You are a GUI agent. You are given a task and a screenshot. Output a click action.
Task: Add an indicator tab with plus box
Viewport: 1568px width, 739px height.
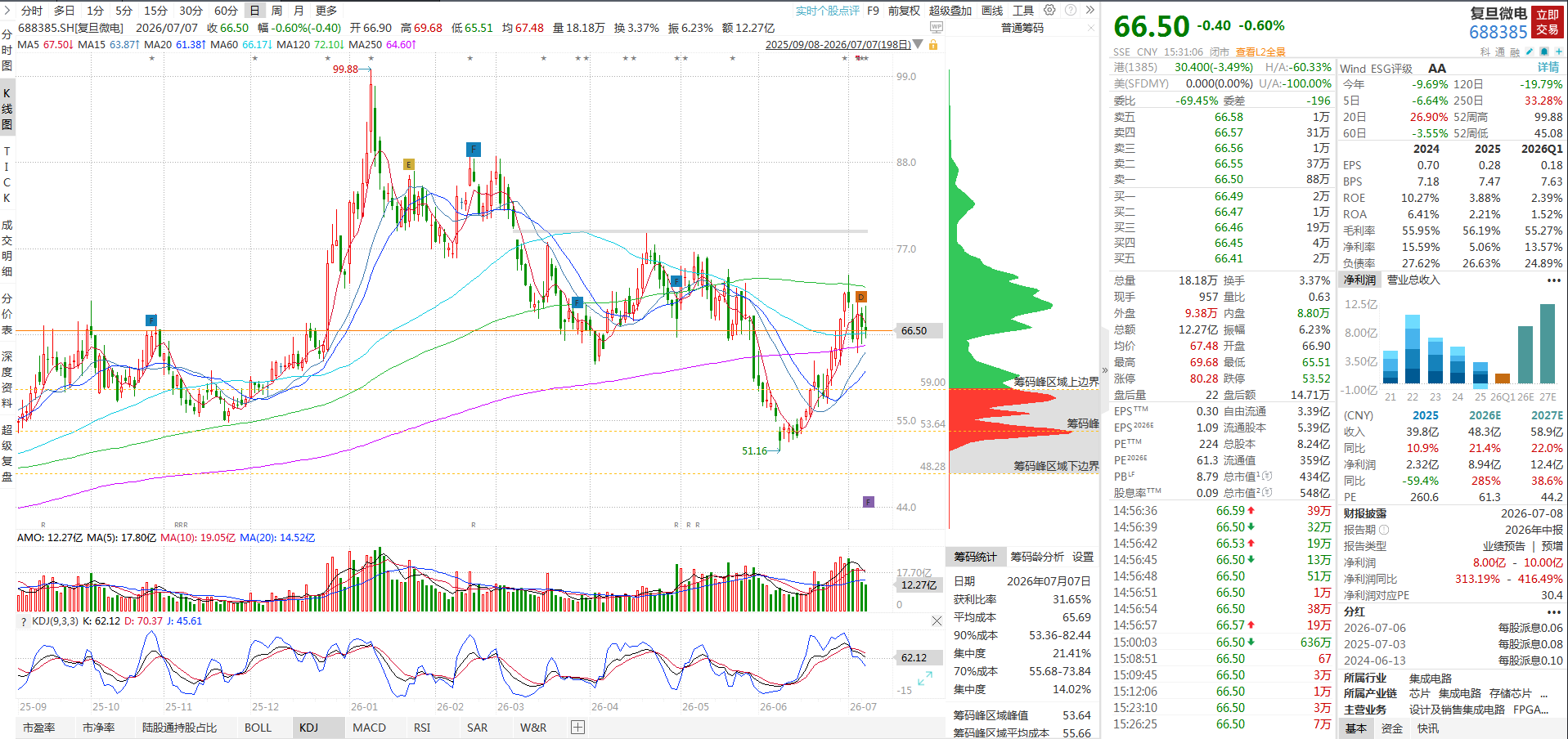pos(577,728)
